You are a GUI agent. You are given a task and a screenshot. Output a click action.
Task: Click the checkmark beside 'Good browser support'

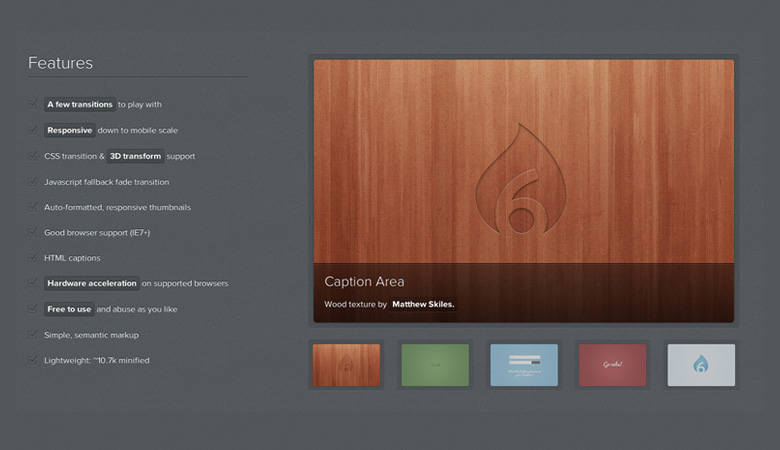(x=33, y=232)
